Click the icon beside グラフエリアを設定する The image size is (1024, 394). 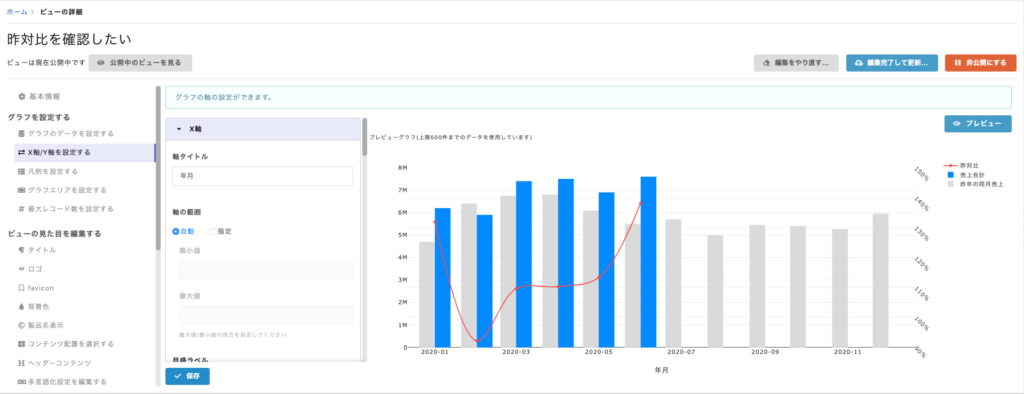[x=22, y=190]
